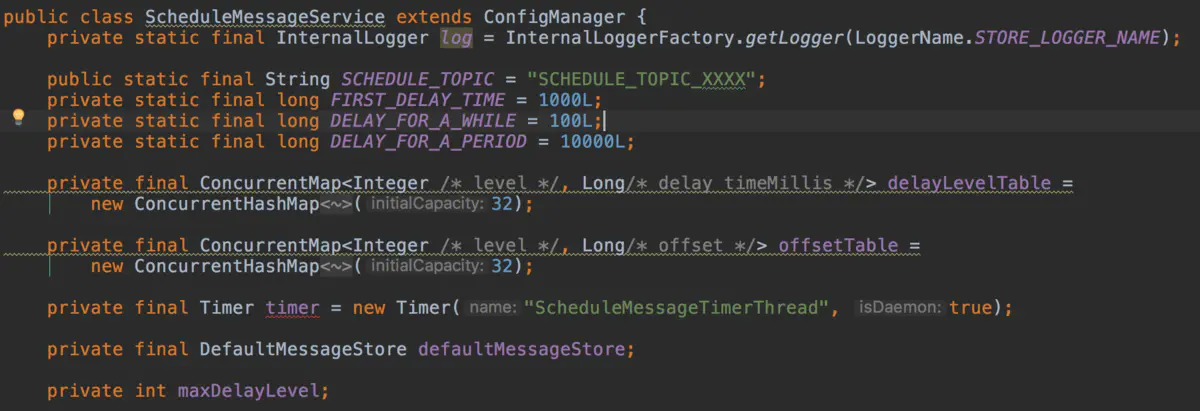Click the "ScheduleMessageTimerThread" string
The image size is (1200, 411).
(x=680, y=308)
